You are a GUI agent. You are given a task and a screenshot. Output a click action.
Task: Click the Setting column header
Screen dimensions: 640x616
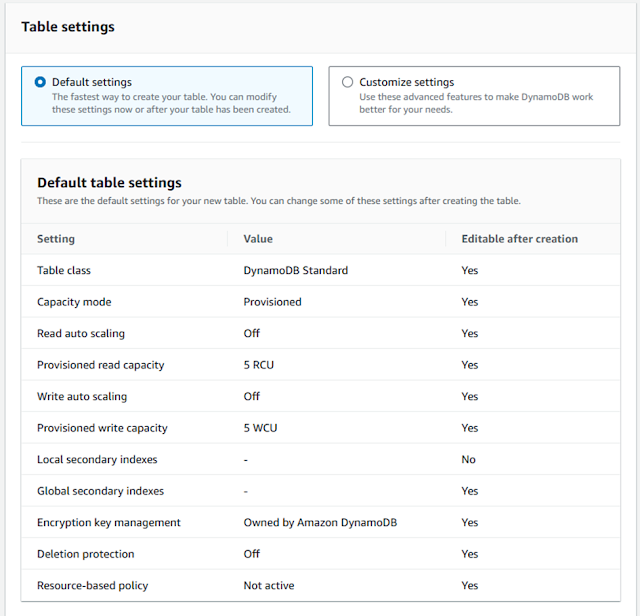coord(56,239)
